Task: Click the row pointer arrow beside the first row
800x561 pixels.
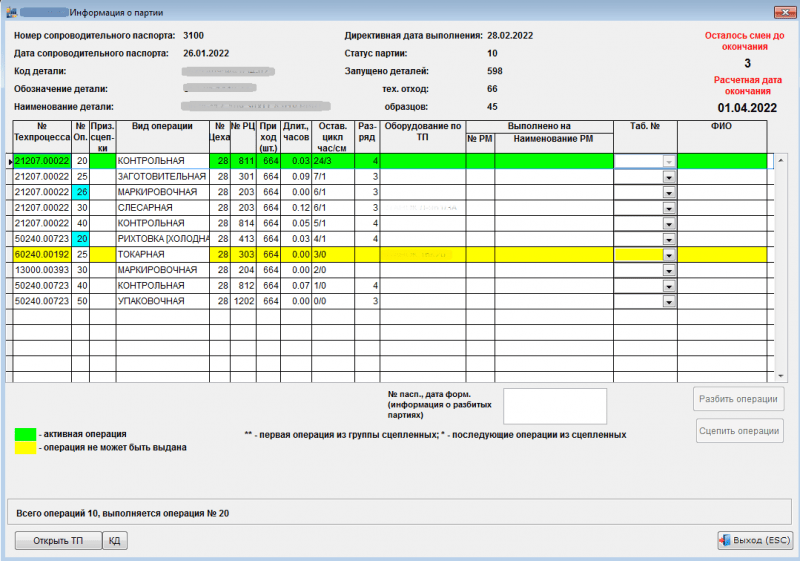Action: pyautogui.click(x=10, y=161)
